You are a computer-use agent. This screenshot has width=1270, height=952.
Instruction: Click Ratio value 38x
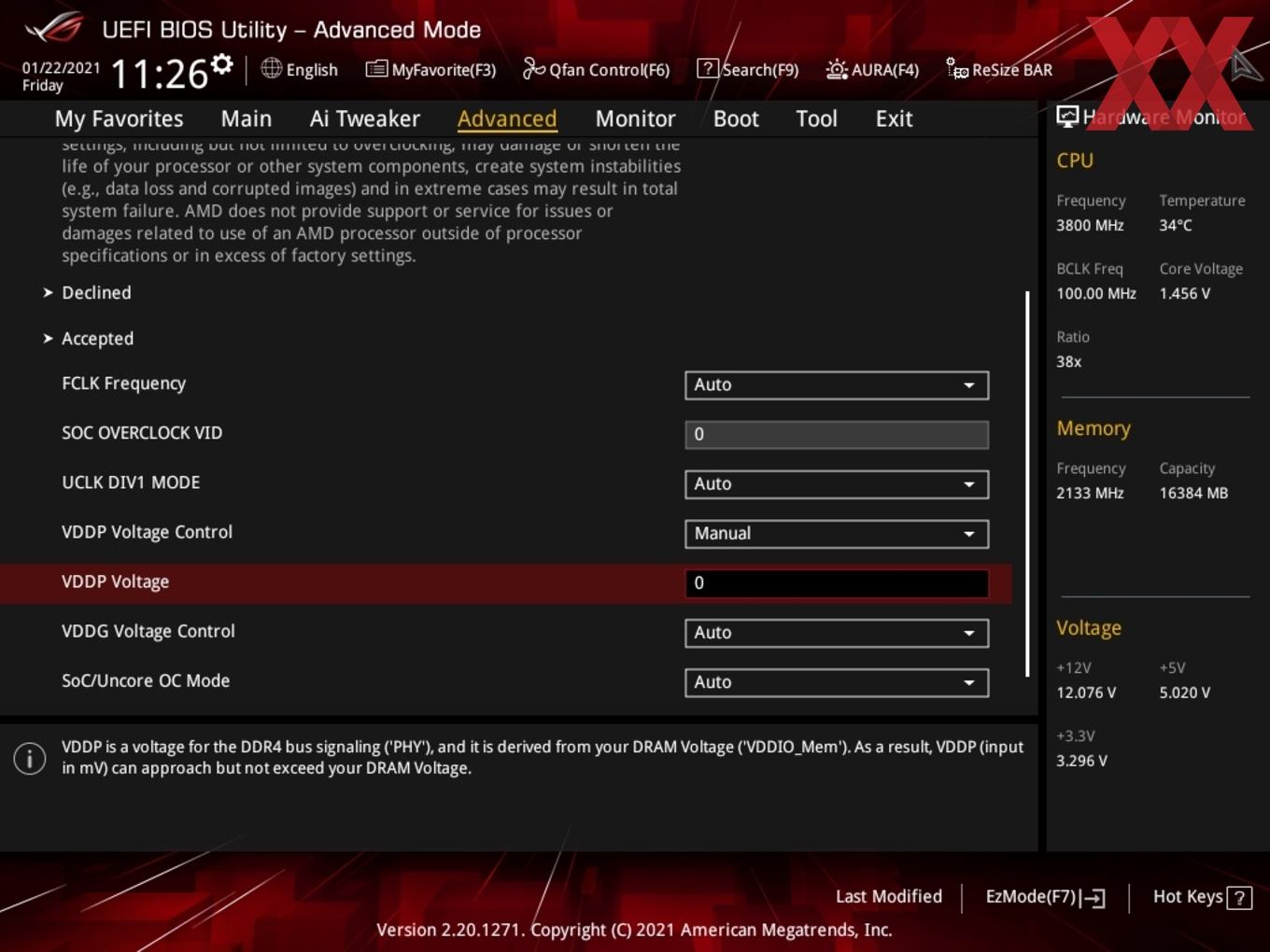coord(1069,361)
